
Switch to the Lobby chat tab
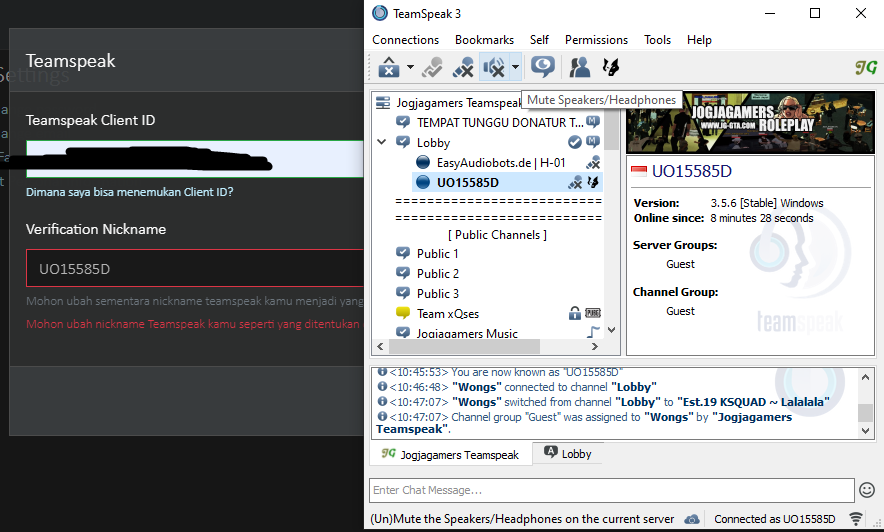pos(568,453)
